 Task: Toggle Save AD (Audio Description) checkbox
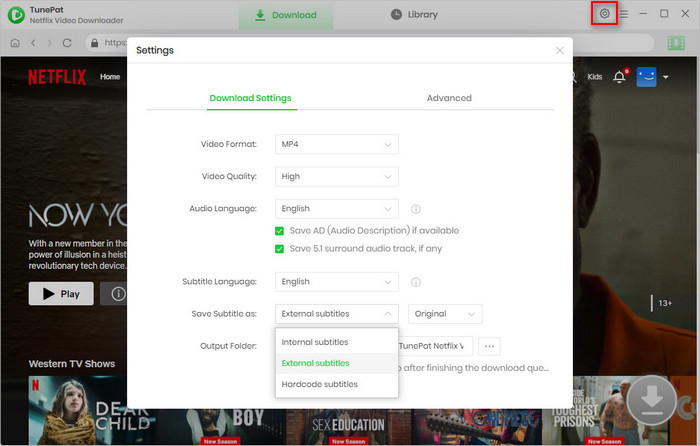[x=280, y=231]
